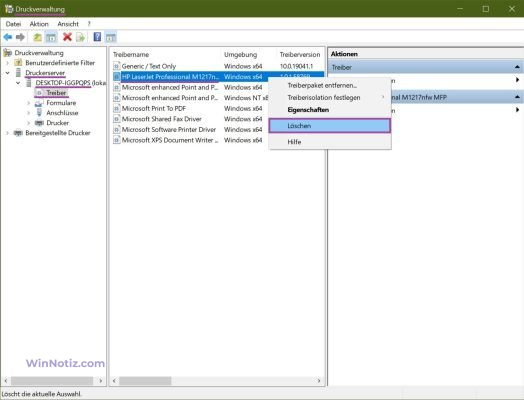Click the Up one level folder icon
This screenshot has height=400, width=524.
[x=37, y=37]
